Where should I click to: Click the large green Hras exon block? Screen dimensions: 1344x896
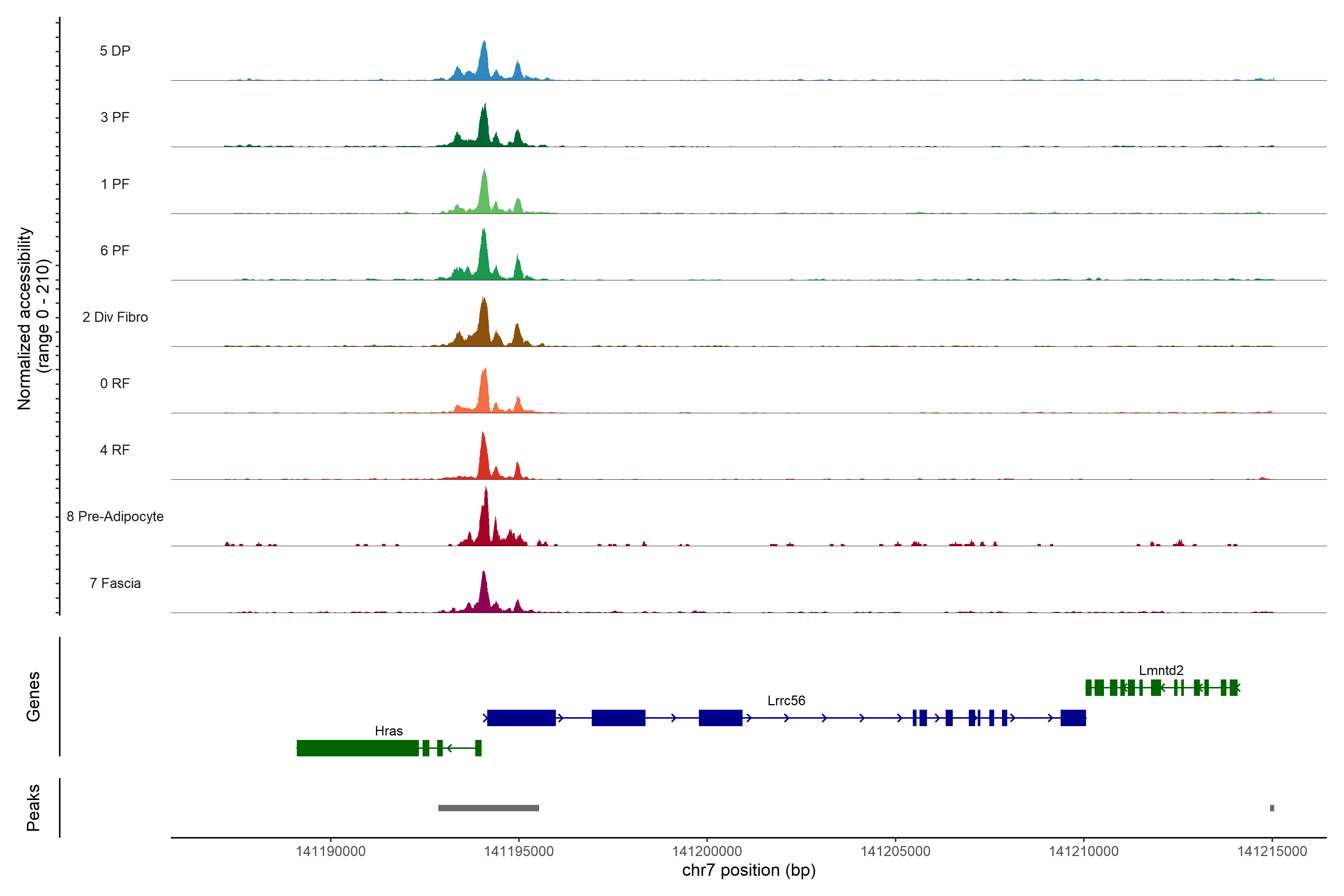click(358, 747)
